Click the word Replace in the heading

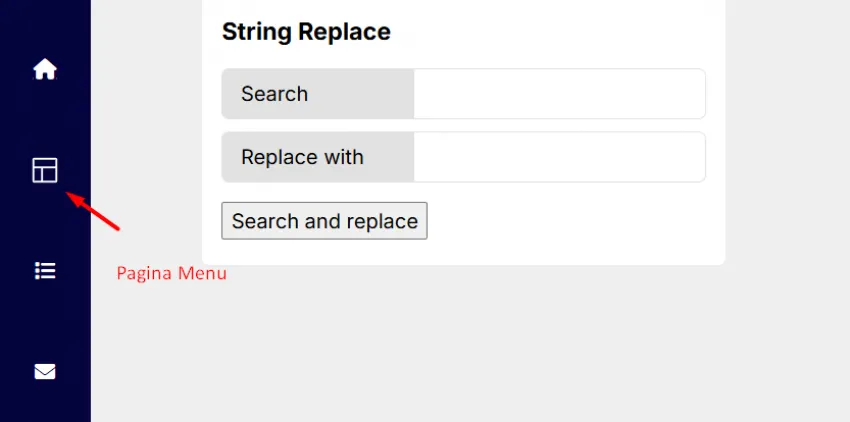coord(346,32)
